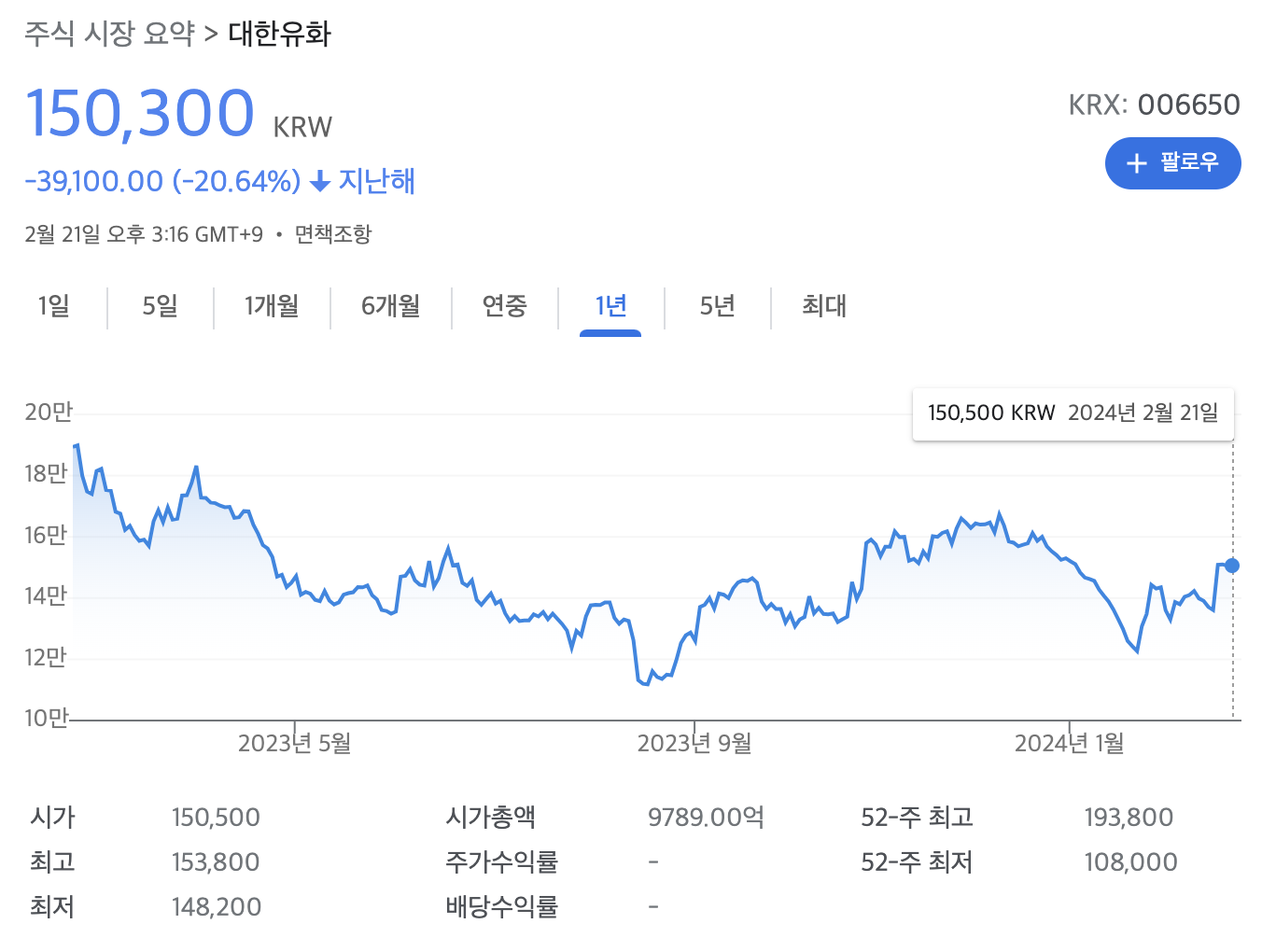
Task: Click the 2023년 5월 axis label
Action: click(294, 744)
